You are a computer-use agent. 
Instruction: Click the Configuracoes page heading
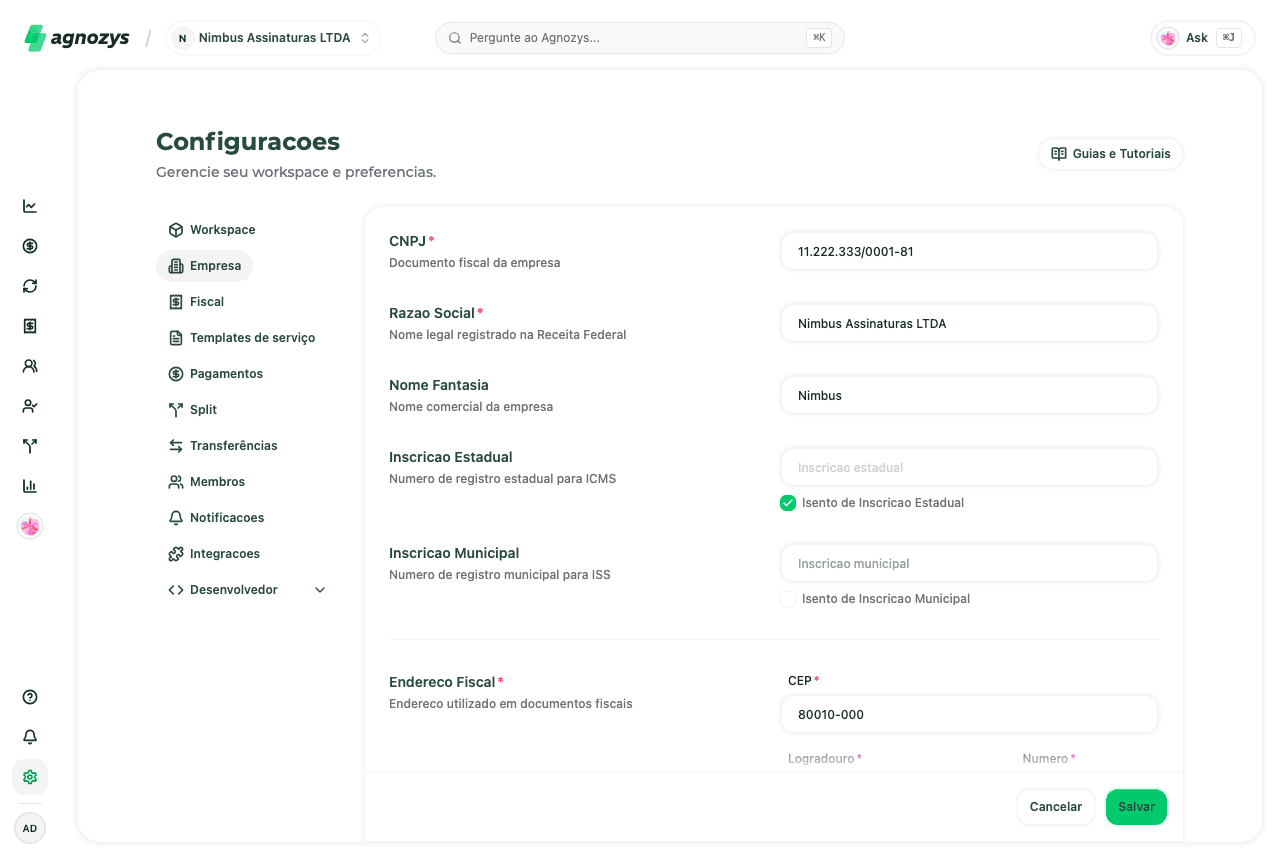click(248, 141)
